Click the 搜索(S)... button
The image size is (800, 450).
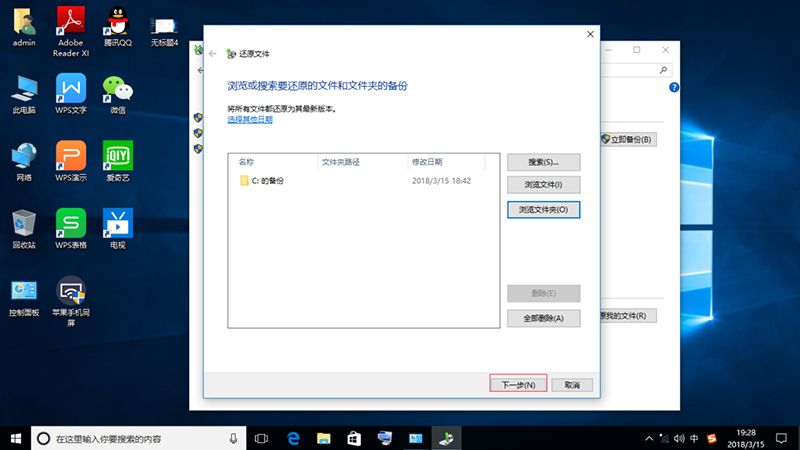(543, 162)
